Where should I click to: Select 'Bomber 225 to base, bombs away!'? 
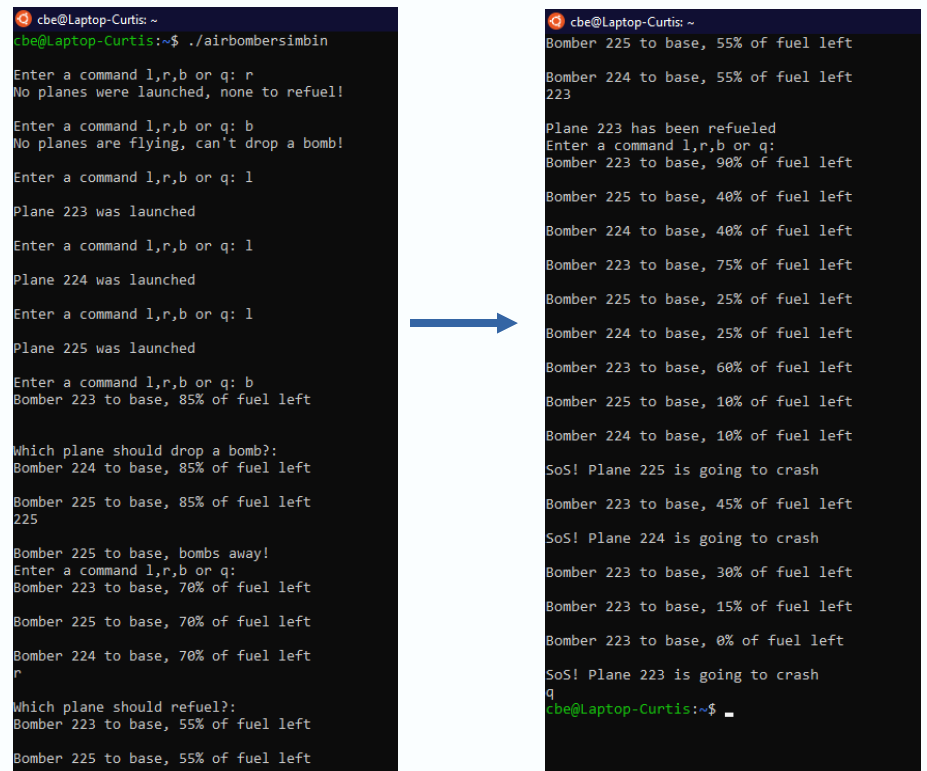[141, 553]
